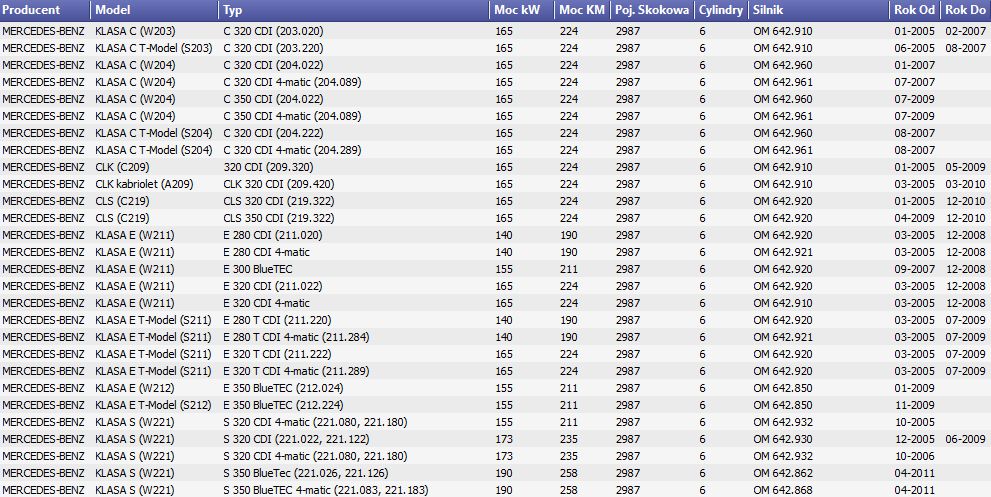
Task: Sort by the Poj. Skokowa column header
Action: (652, 10)
